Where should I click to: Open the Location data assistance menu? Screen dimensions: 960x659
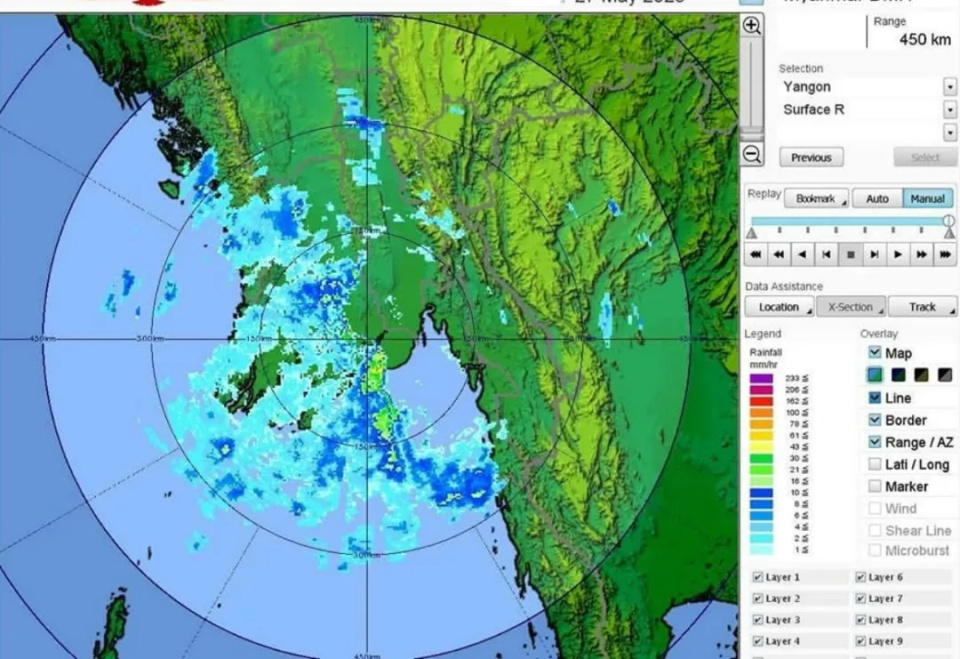point(779,307)
